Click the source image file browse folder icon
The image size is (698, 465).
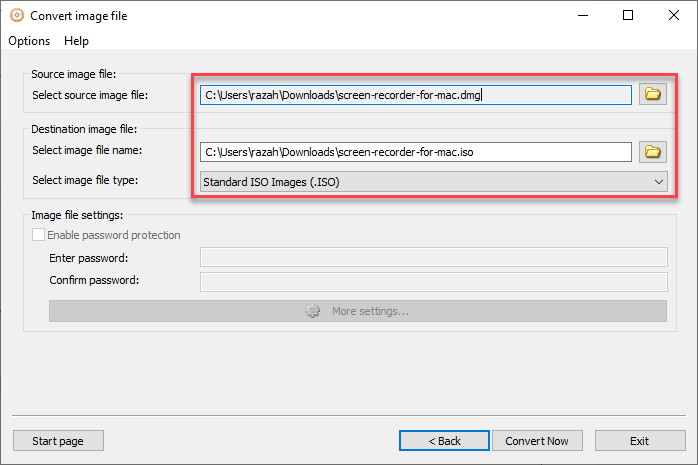pos(653,94)
